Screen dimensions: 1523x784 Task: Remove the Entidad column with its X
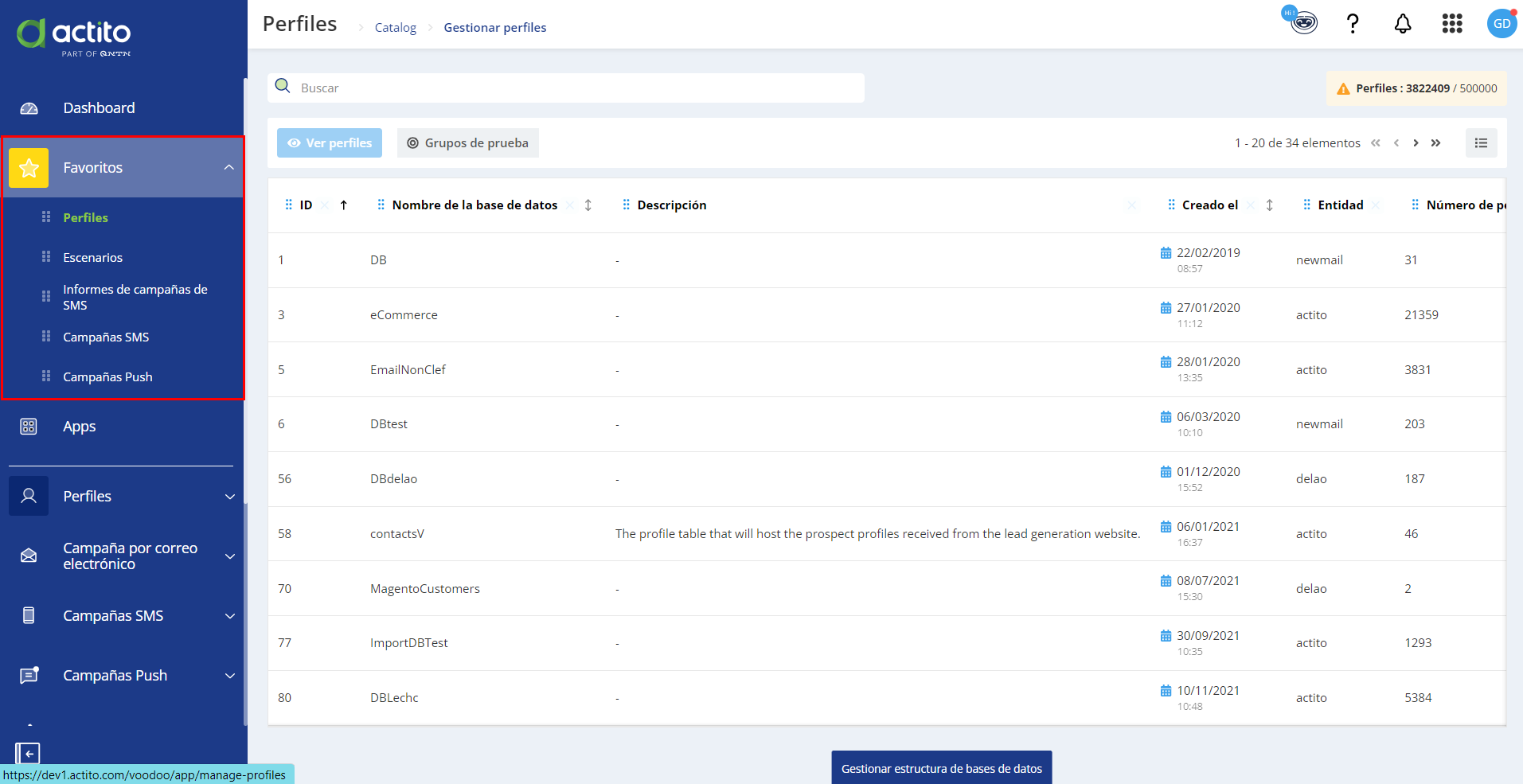(1376, 205)
